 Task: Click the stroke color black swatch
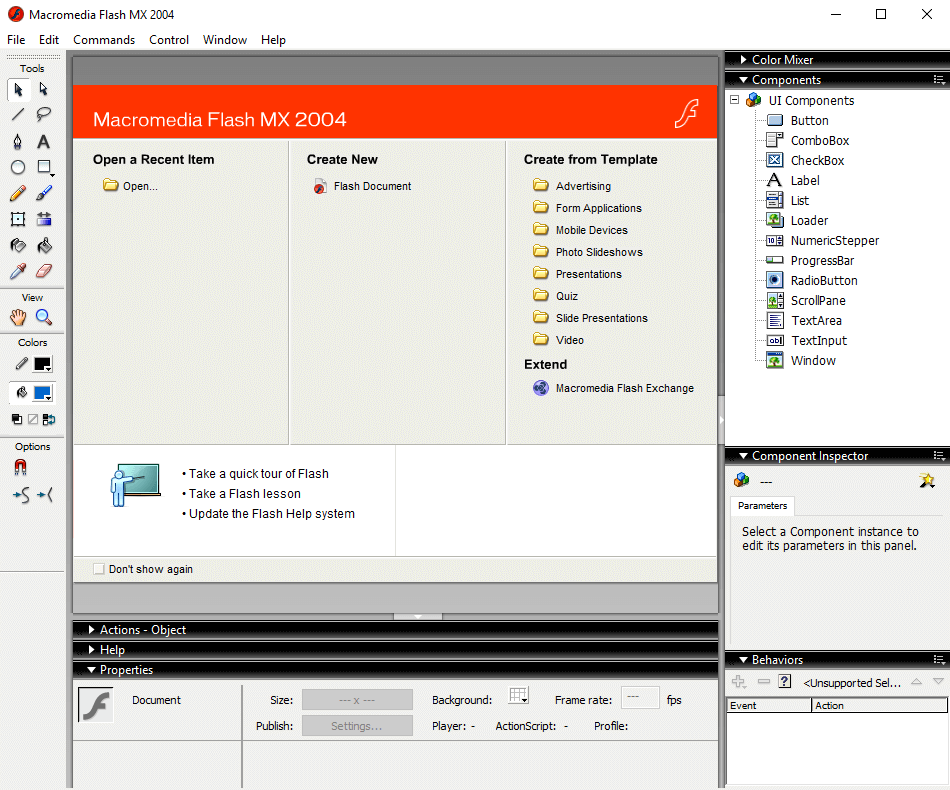point(42,363)
